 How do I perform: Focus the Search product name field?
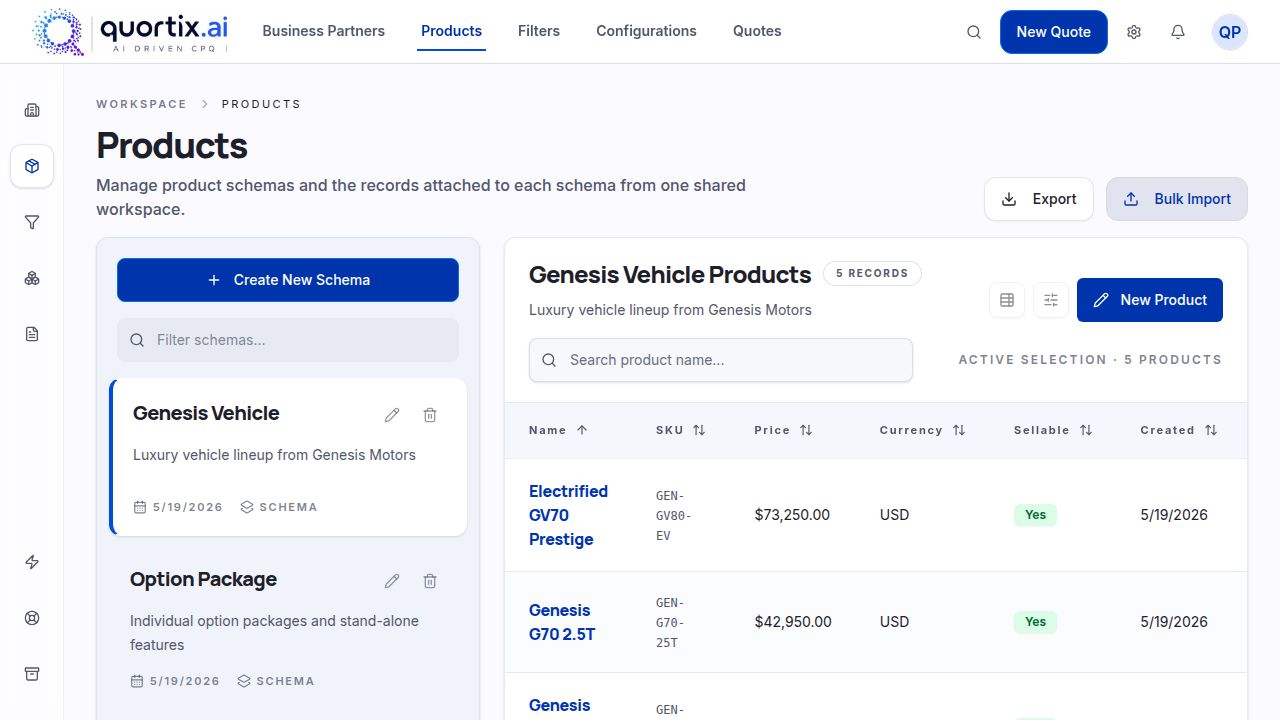click(x=721, y=360)
